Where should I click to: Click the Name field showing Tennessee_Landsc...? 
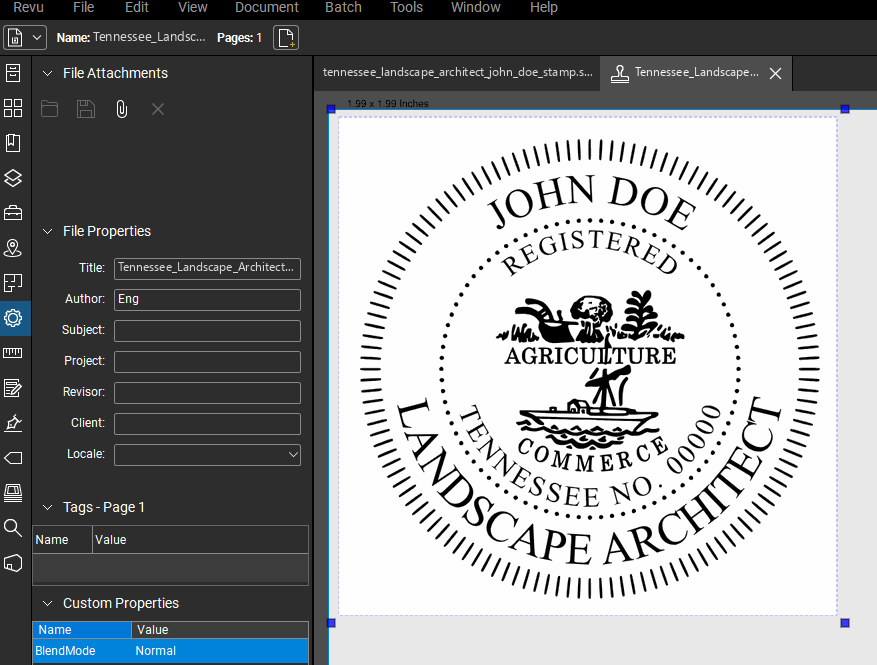[149, 37]
